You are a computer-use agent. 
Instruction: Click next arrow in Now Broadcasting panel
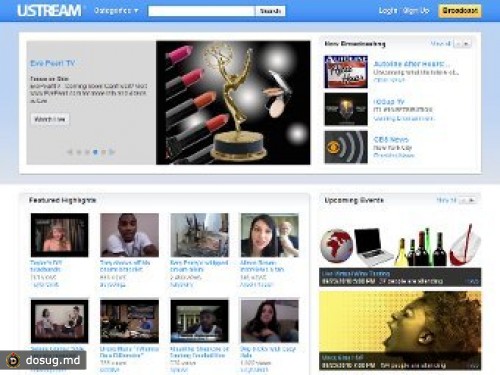point(466,44)
